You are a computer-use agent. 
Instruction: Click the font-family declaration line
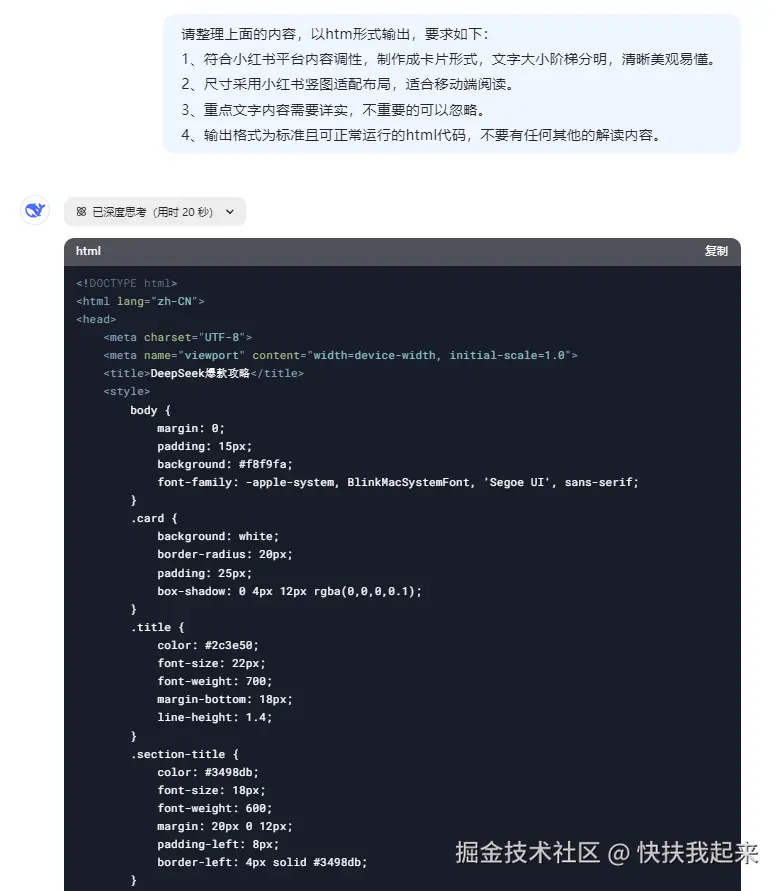[x=397, y=482]
